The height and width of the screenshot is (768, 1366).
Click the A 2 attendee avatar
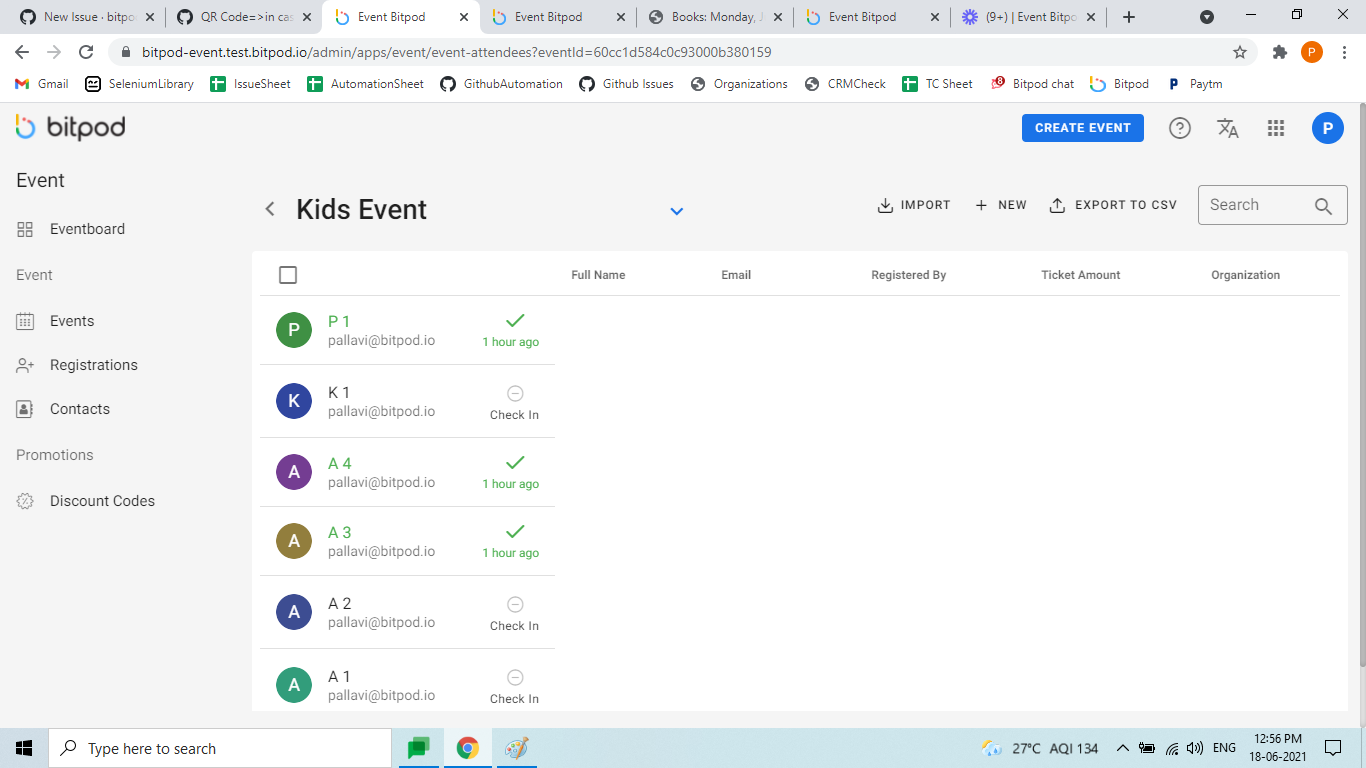pos(294,612)
